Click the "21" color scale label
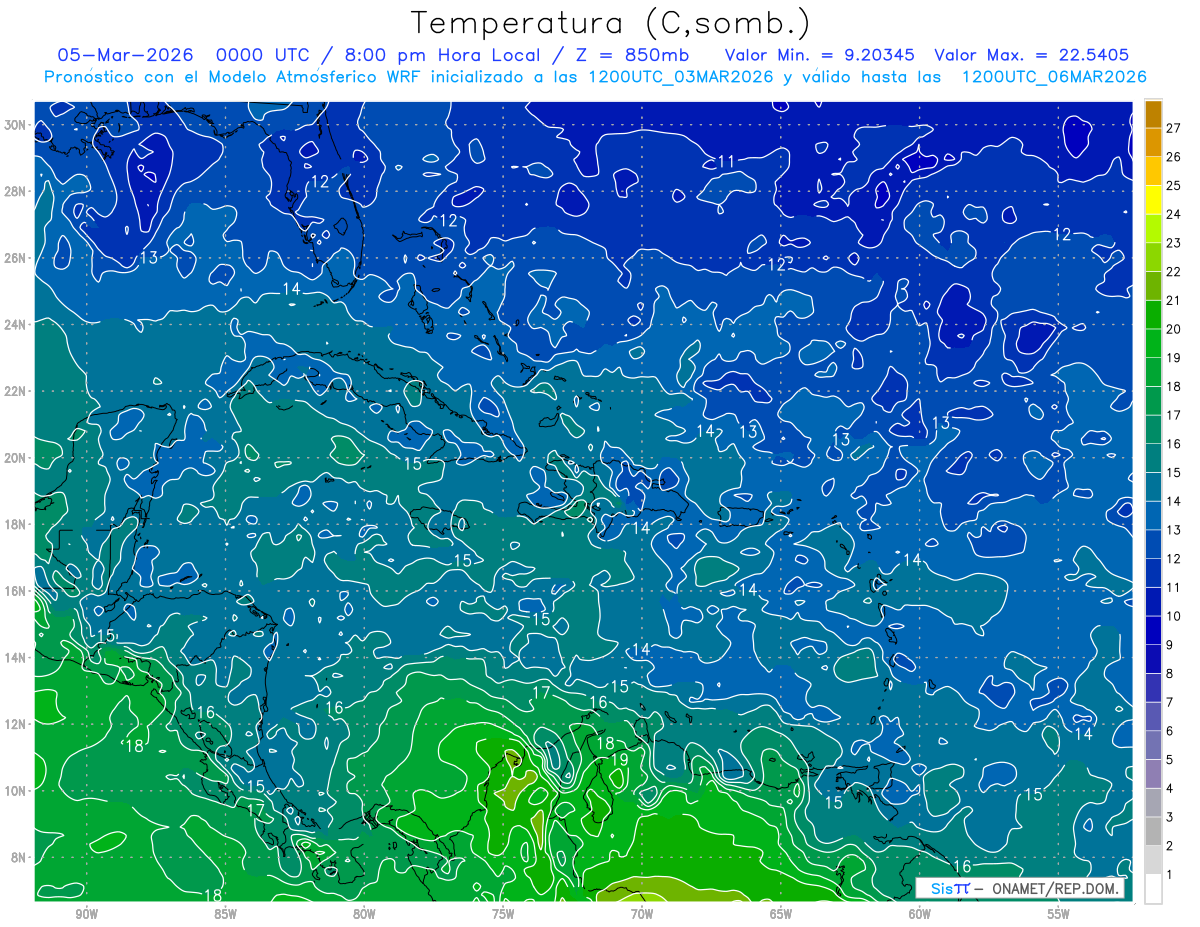This screenshot has width=1200, height=927. coord(1174,300)
